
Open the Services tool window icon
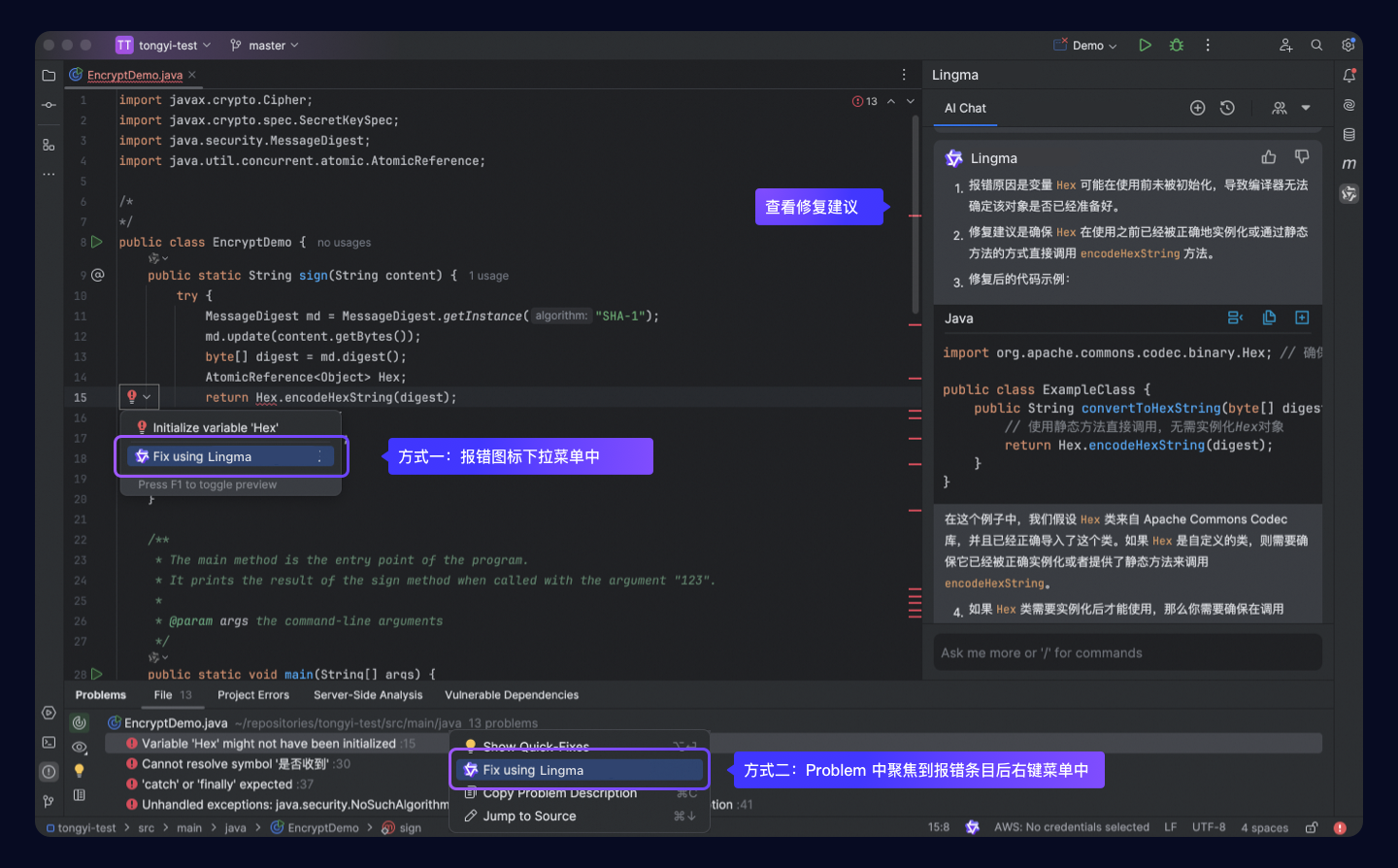coord(49,713)
